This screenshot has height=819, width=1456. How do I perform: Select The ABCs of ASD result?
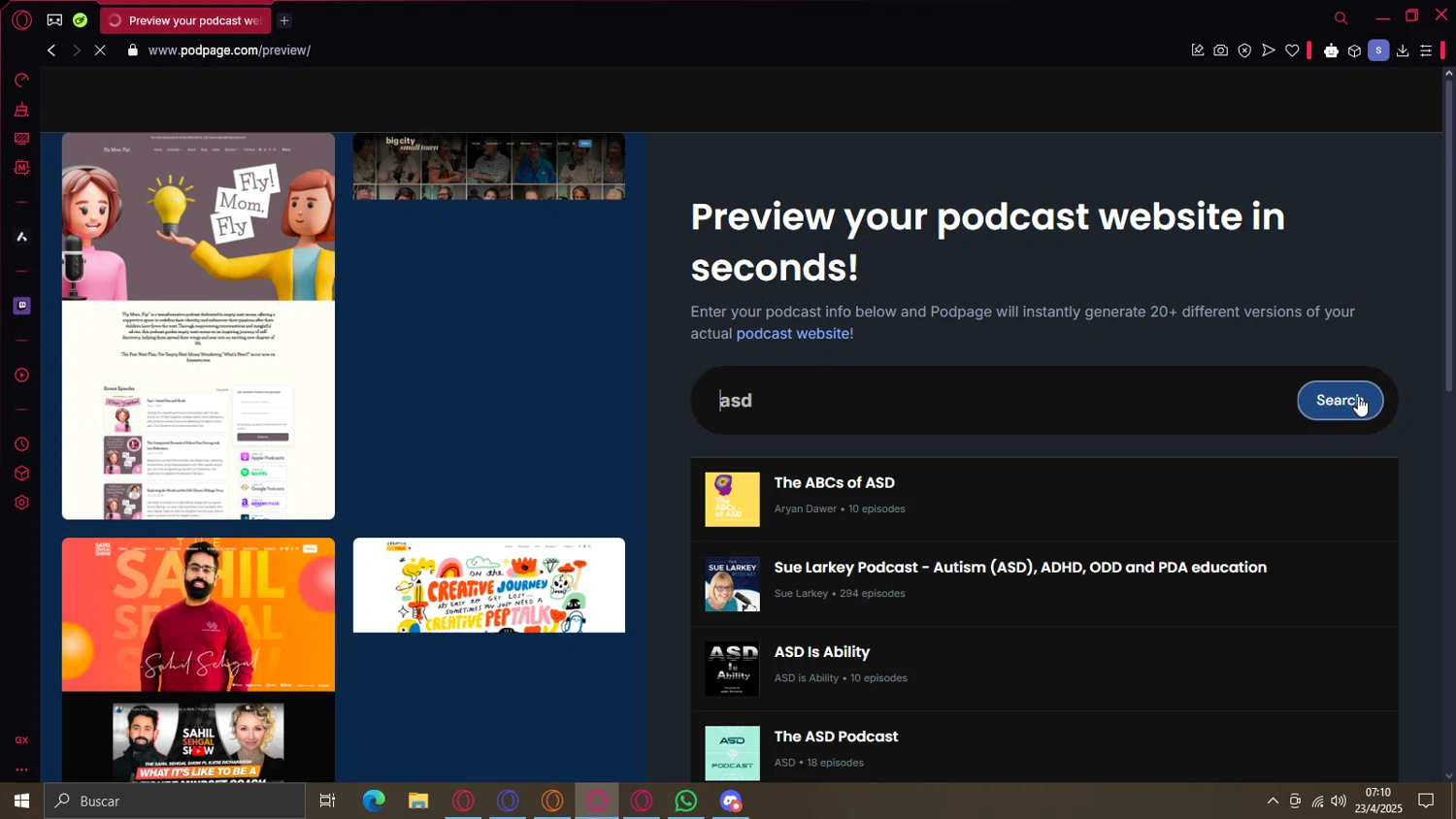click(x=1044, y=499)
